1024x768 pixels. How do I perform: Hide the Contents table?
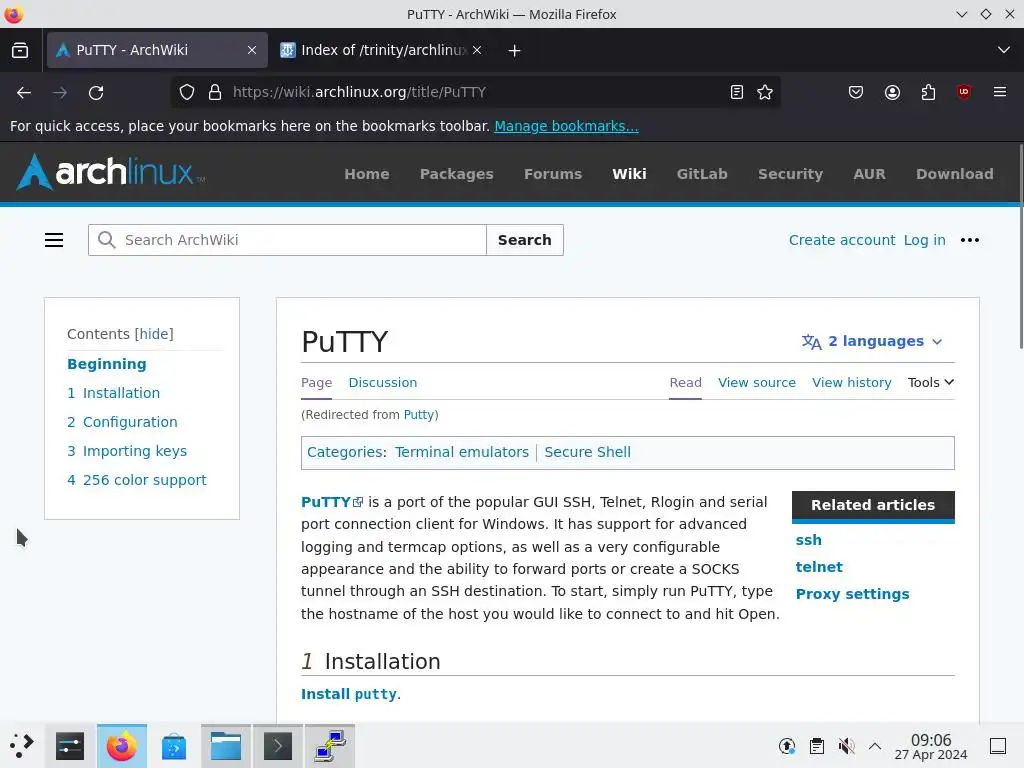click(x=154, y=334)
